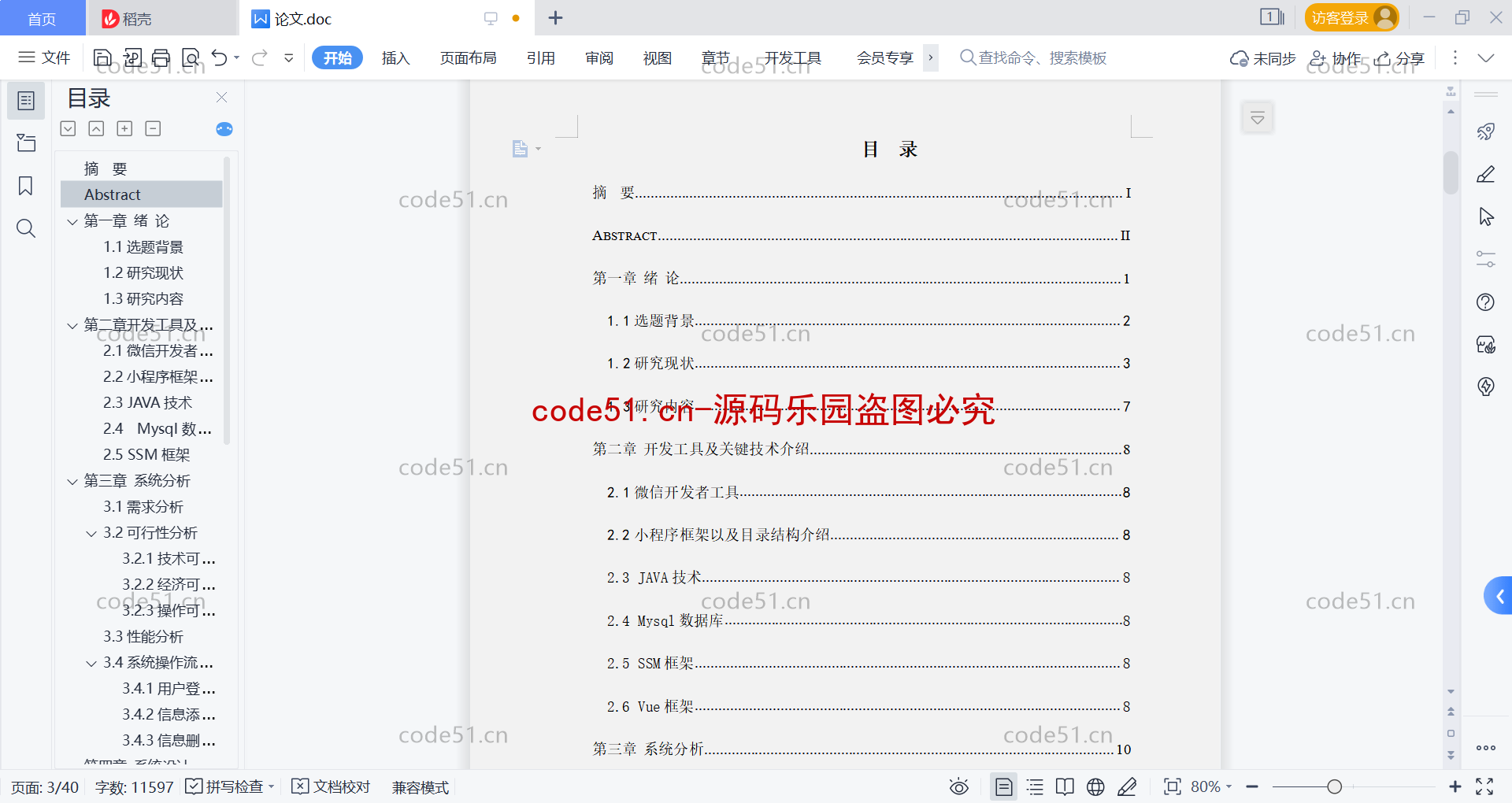Open the 首页 home tab

[x=42, y=18]
